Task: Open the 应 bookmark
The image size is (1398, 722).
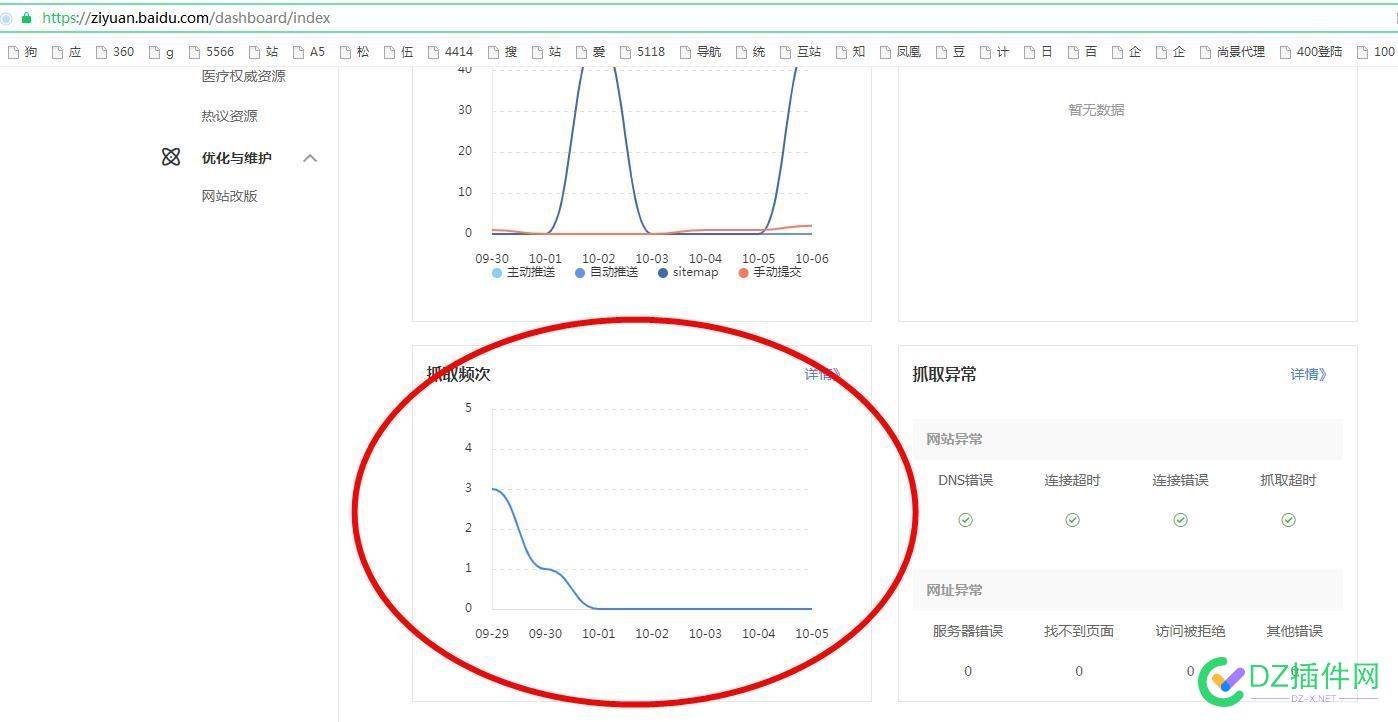Action: (x=67, y=52)
